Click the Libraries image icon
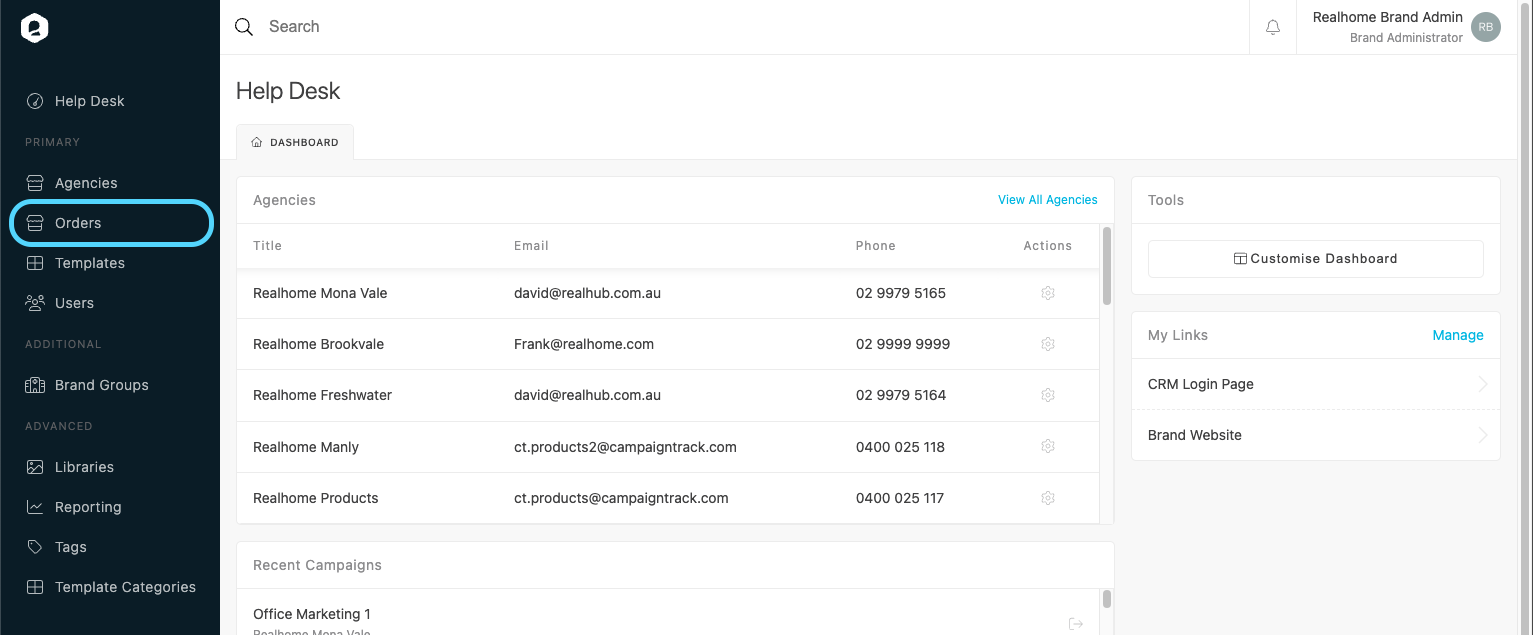1533x635 pixels. pos(35,467)
